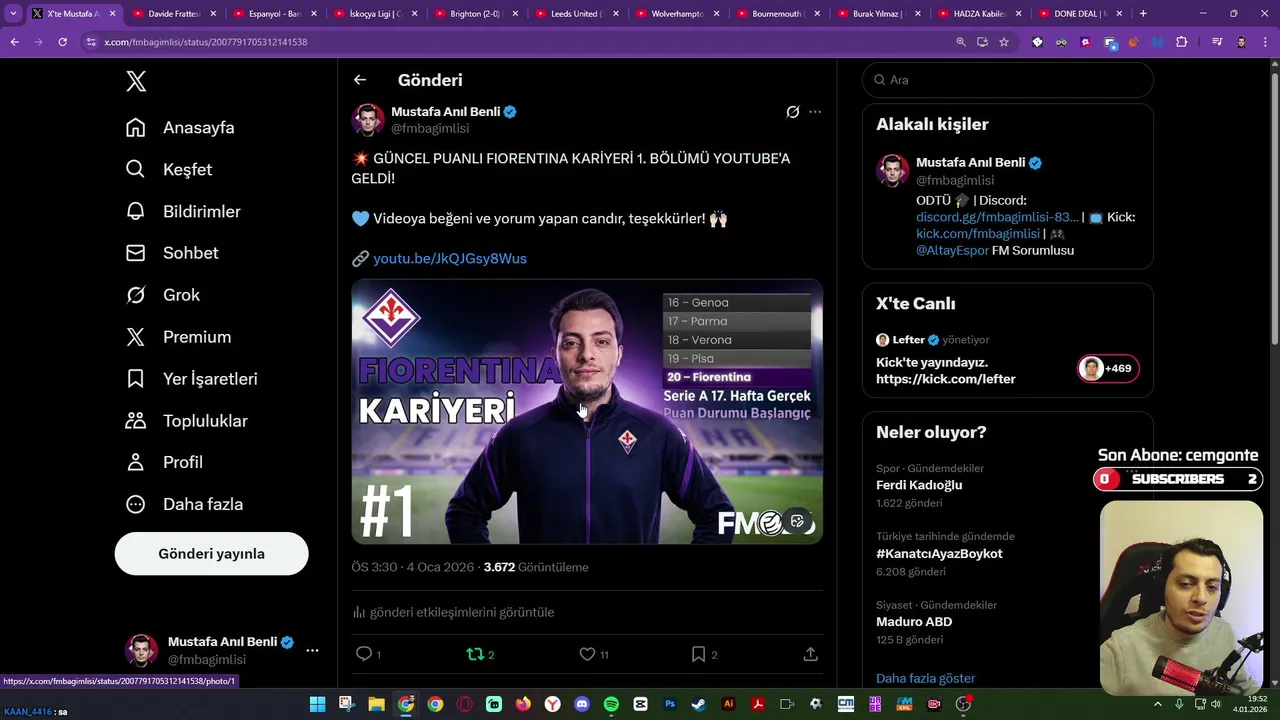Switch to Wolverhampton tab

tap(676, 14)
